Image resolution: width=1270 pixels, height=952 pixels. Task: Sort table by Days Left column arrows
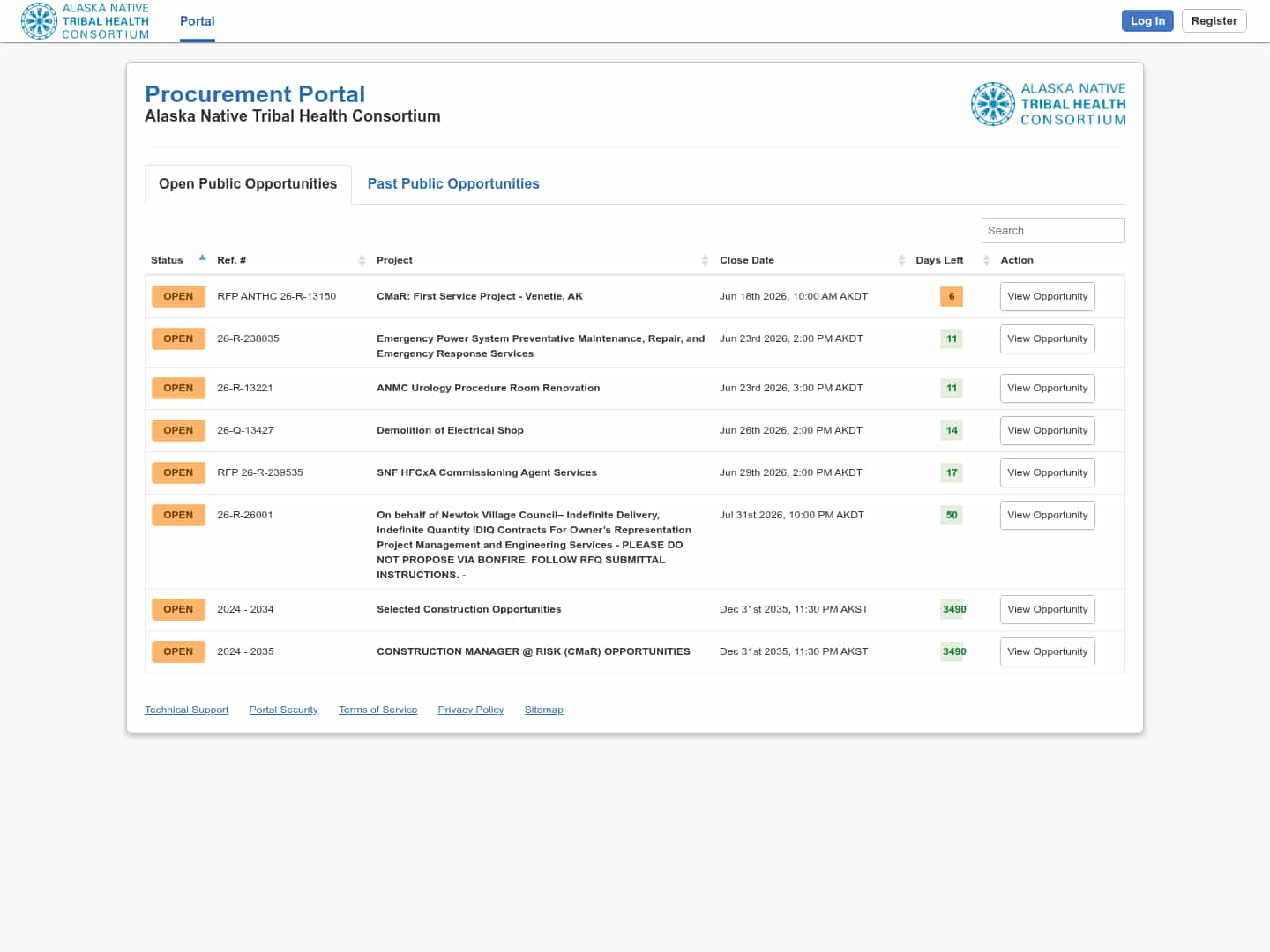point(986,260)
